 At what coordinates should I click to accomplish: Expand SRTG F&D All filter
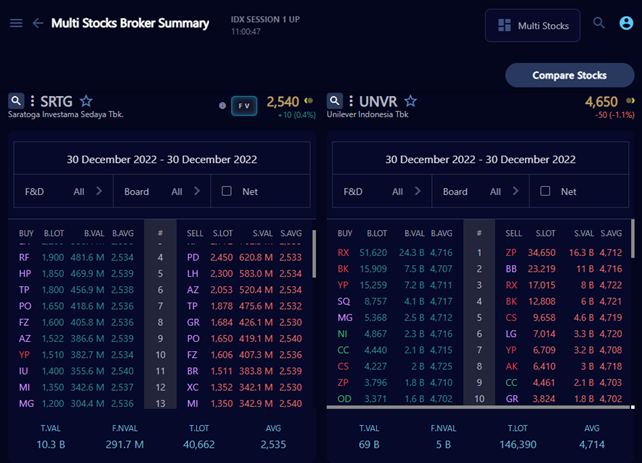pyautogui.click(x=63, y=191)
